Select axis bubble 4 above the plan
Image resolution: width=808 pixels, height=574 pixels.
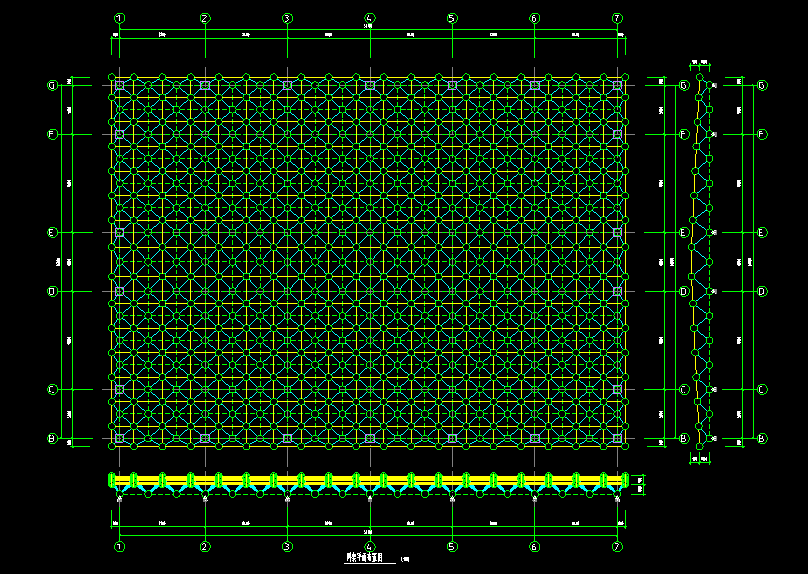pyautogui.click(x=369, y=18)
